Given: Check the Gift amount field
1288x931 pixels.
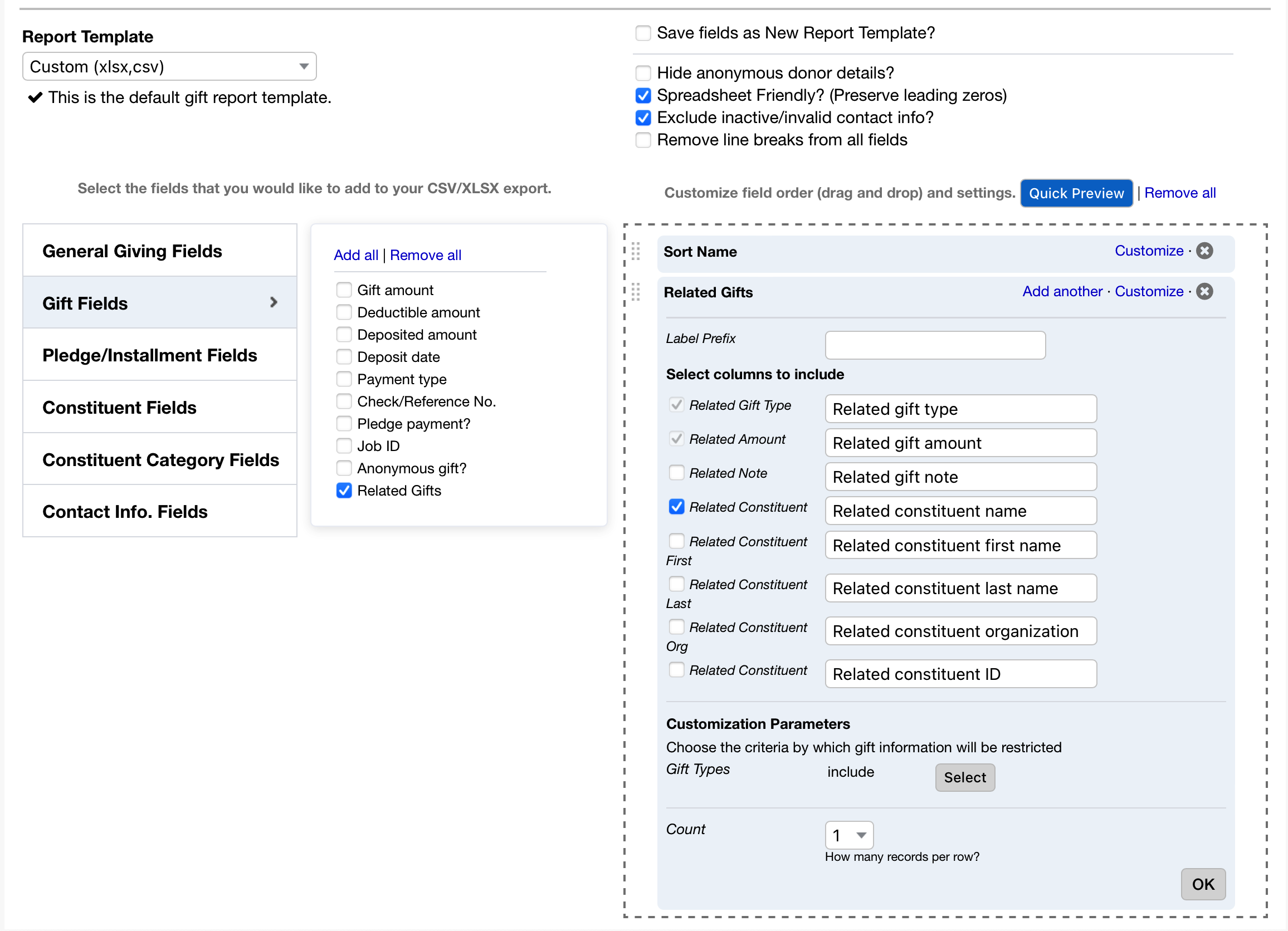Looking at the screenshot, I should click(344, 290).
